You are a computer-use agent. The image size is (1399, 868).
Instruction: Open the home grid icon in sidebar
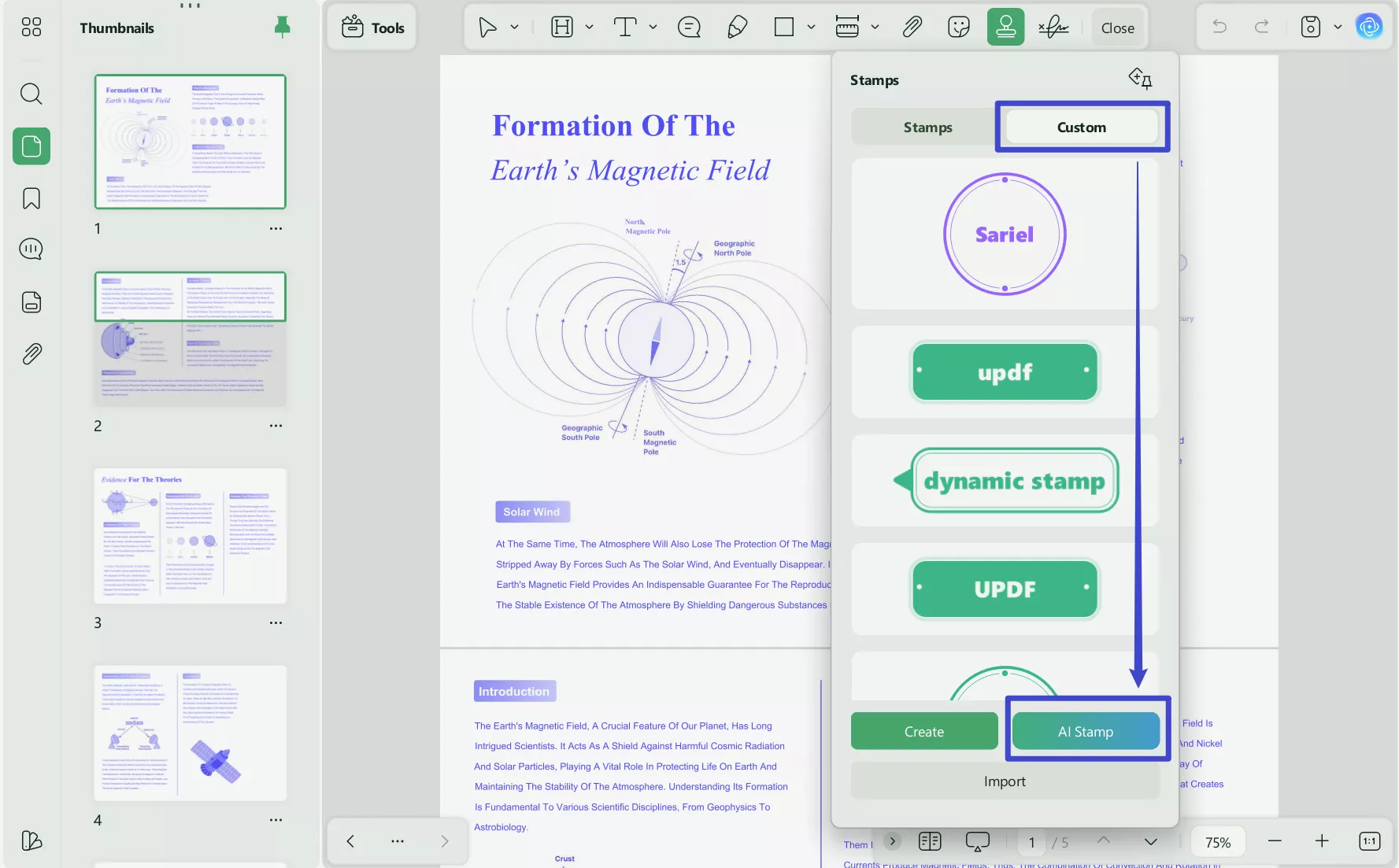[31, 28]
